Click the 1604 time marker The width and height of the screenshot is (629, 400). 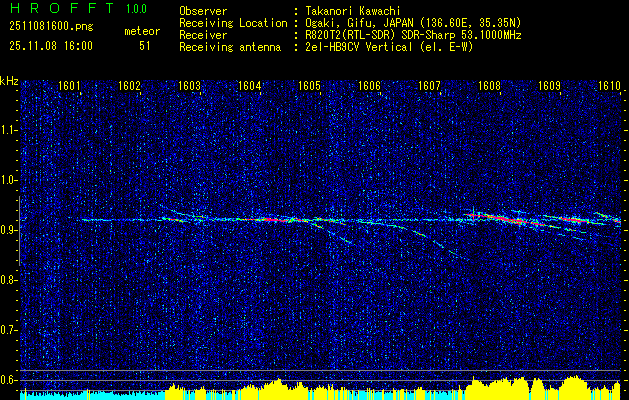click(249, 86)
